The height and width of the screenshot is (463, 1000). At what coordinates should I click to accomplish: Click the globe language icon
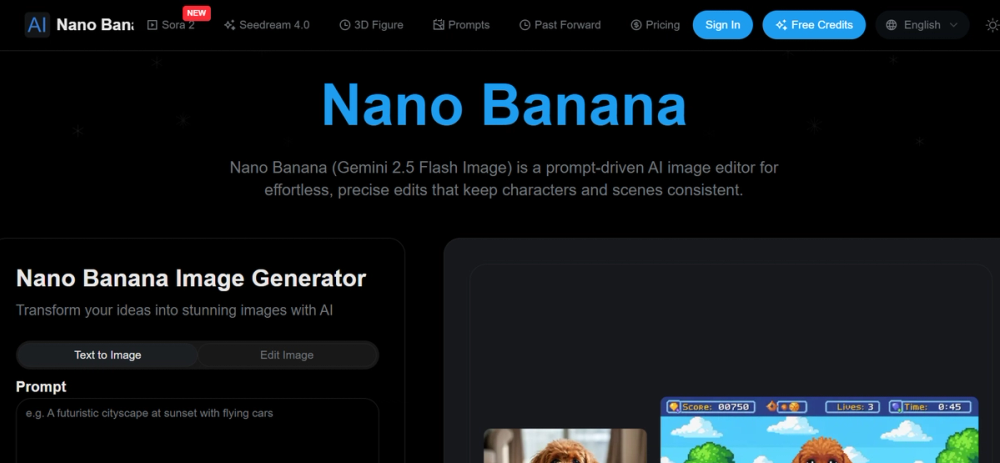(891, 25)
